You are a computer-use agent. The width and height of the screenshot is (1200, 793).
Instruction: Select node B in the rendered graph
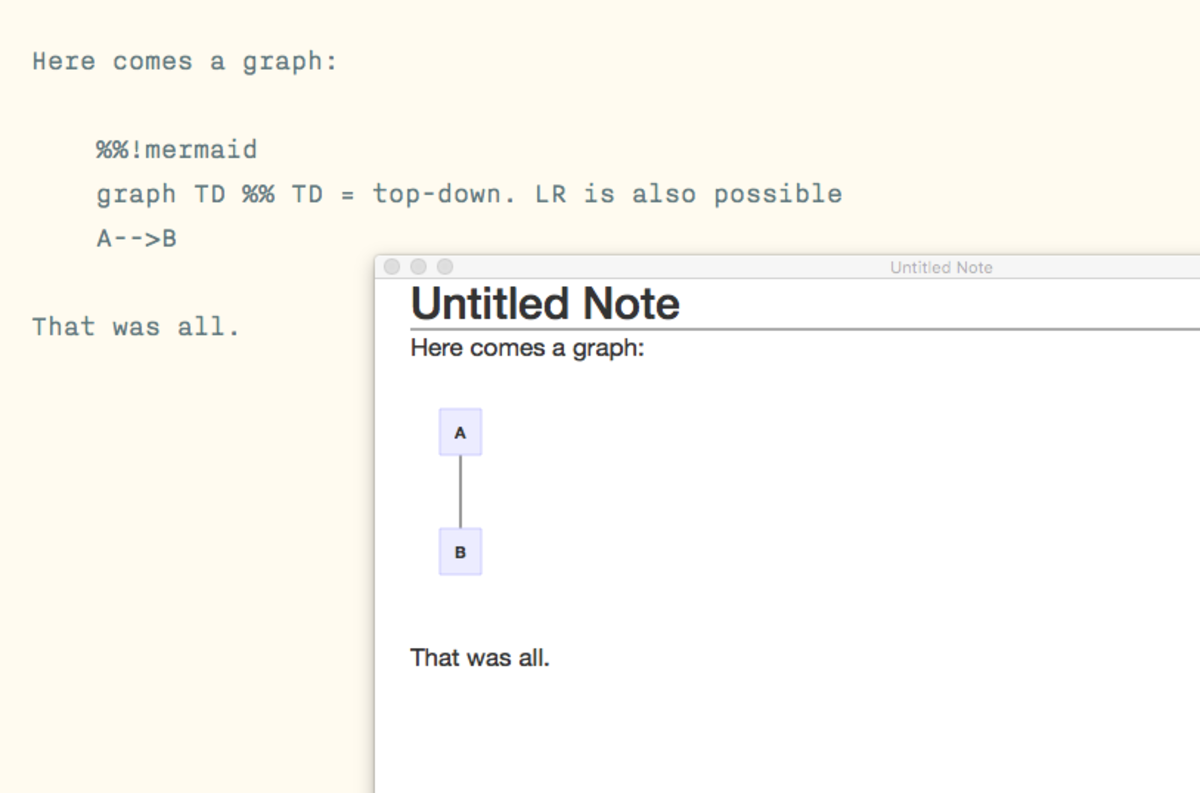460,551
